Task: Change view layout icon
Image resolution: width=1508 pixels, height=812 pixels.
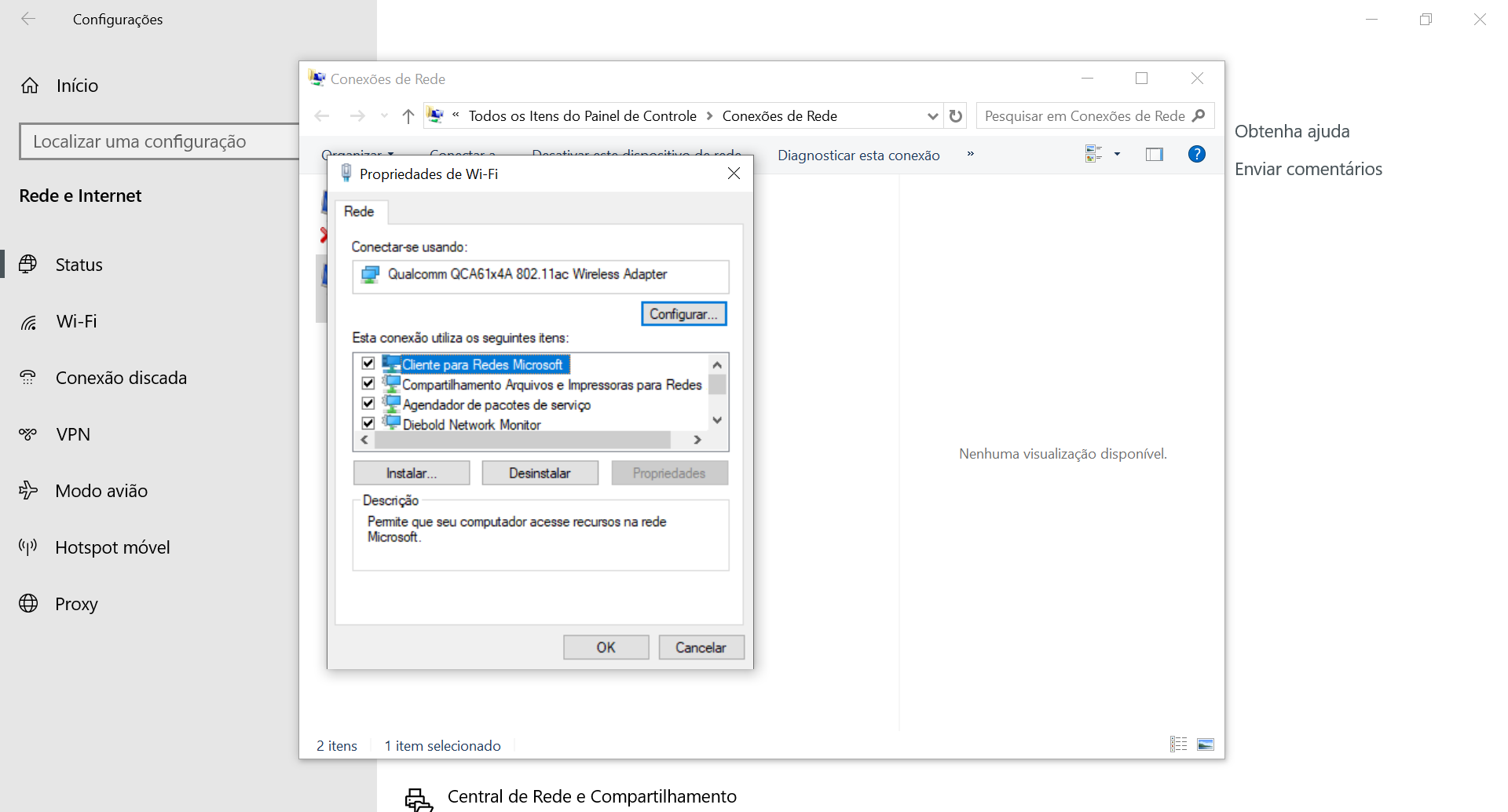Action: tap(1093, 154)
